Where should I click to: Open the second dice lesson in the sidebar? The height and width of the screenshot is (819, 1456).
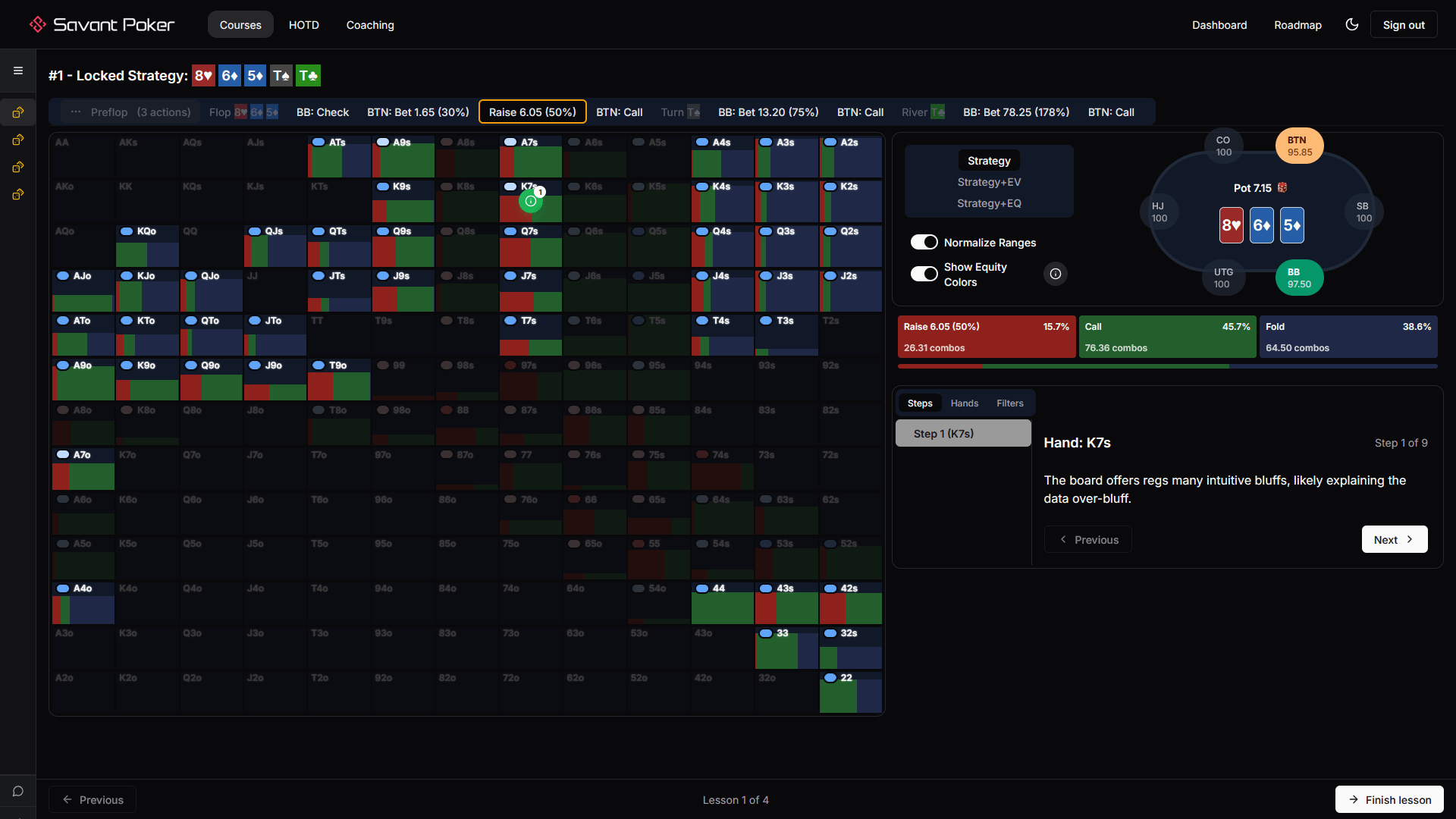click(17, 140)
